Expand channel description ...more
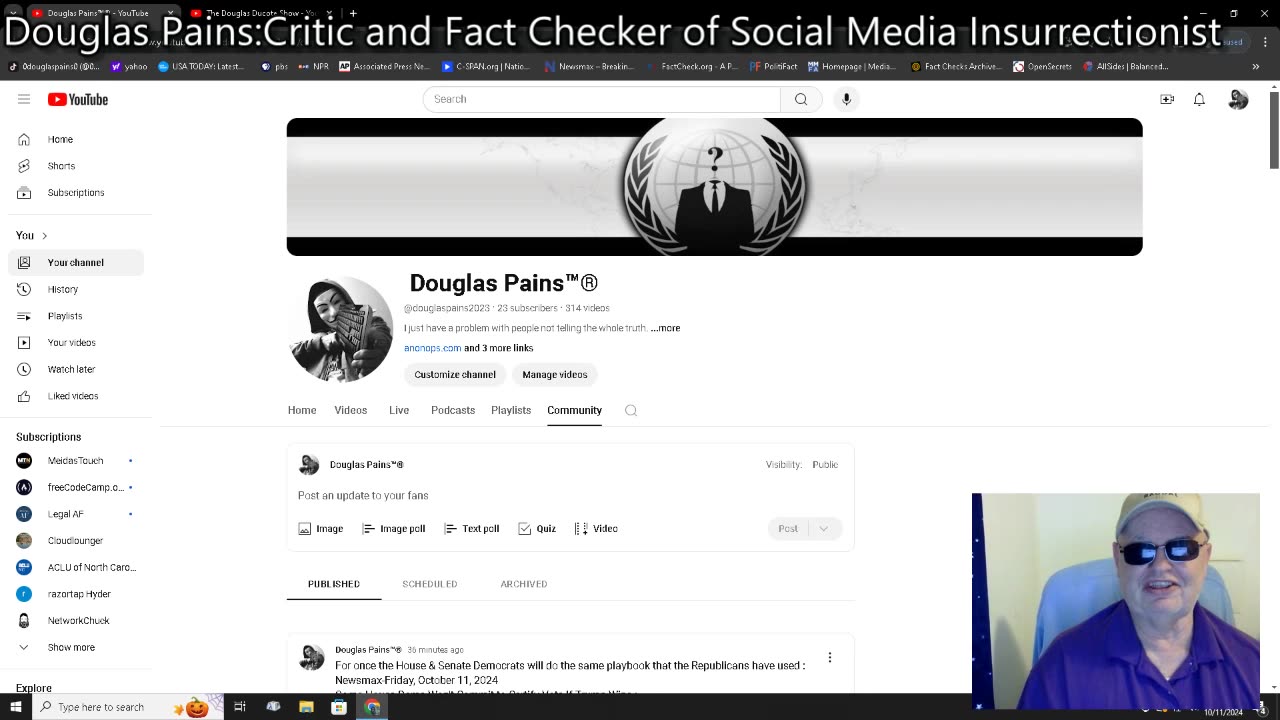The image size is (1280, 720). click(x=665, y=328)
